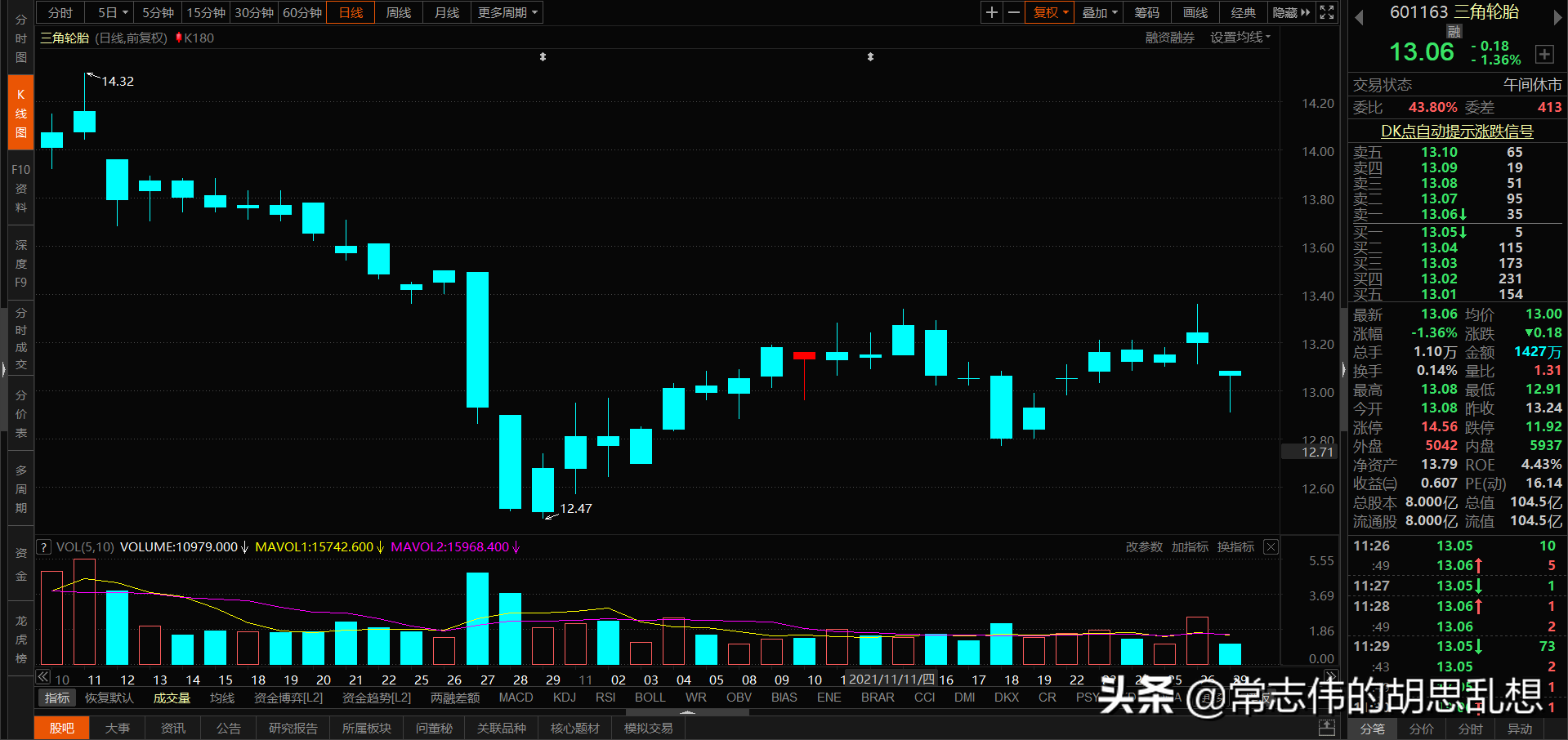The height and width of the screenshot is (740, 1568).
Task: Open the 股吧 tab at the bottom
Action: (61, 727)
